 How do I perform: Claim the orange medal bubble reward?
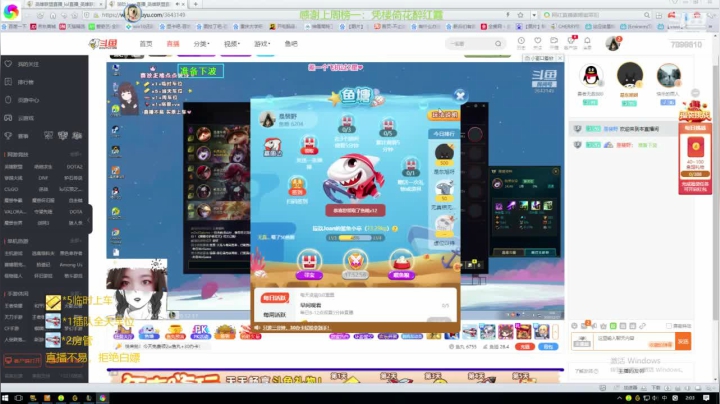pyautogui.click(x=297, y=186)
